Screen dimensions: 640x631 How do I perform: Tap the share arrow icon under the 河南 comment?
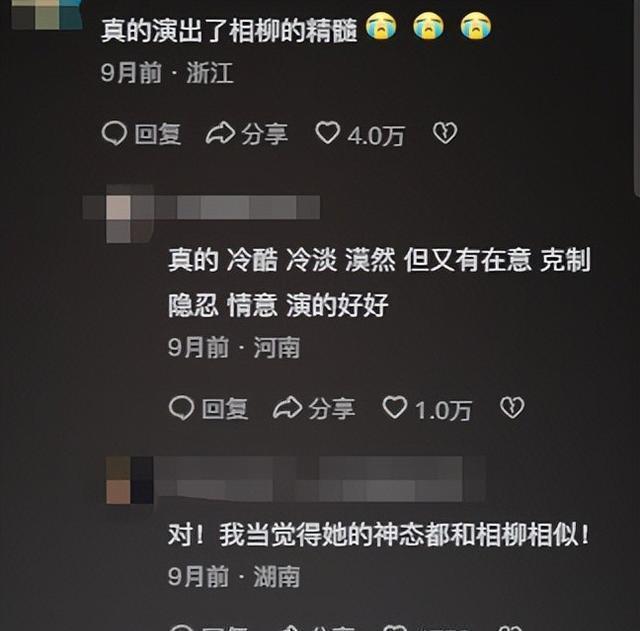point(287,408)
